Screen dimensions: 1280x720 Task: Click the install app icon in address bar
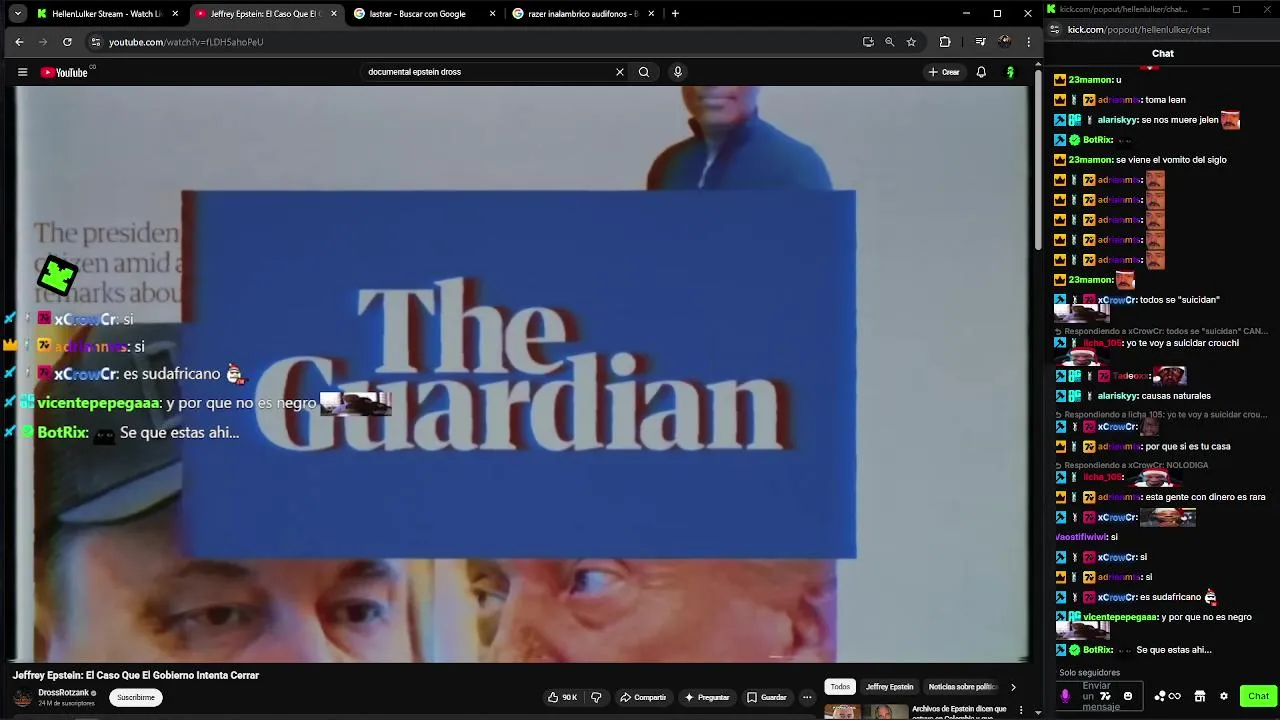(868, 42)
